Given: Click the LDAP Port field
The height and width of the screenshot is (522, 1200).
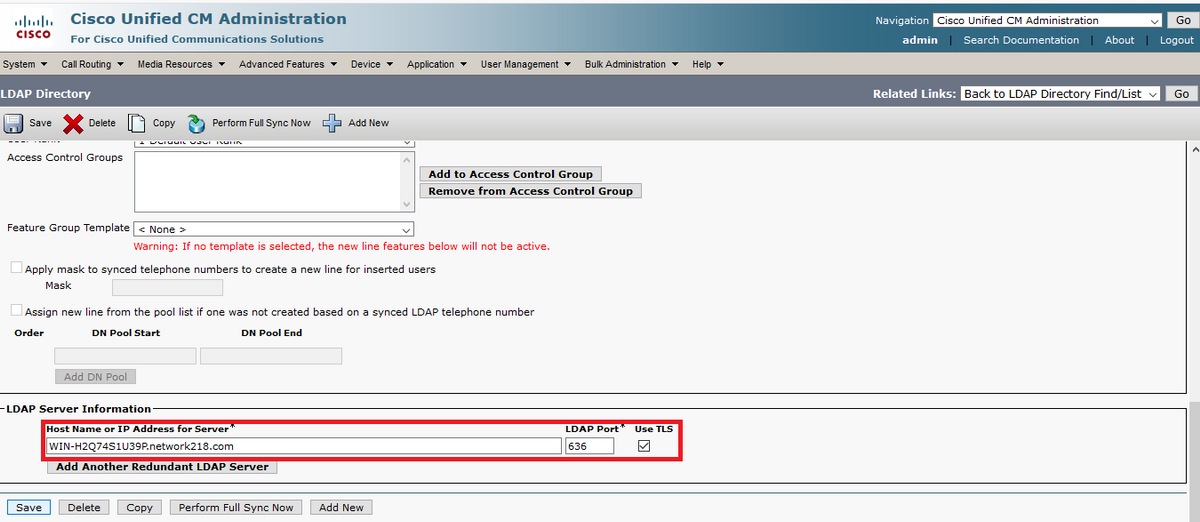Looking at the screenshot, I should [x=589, y=446].
